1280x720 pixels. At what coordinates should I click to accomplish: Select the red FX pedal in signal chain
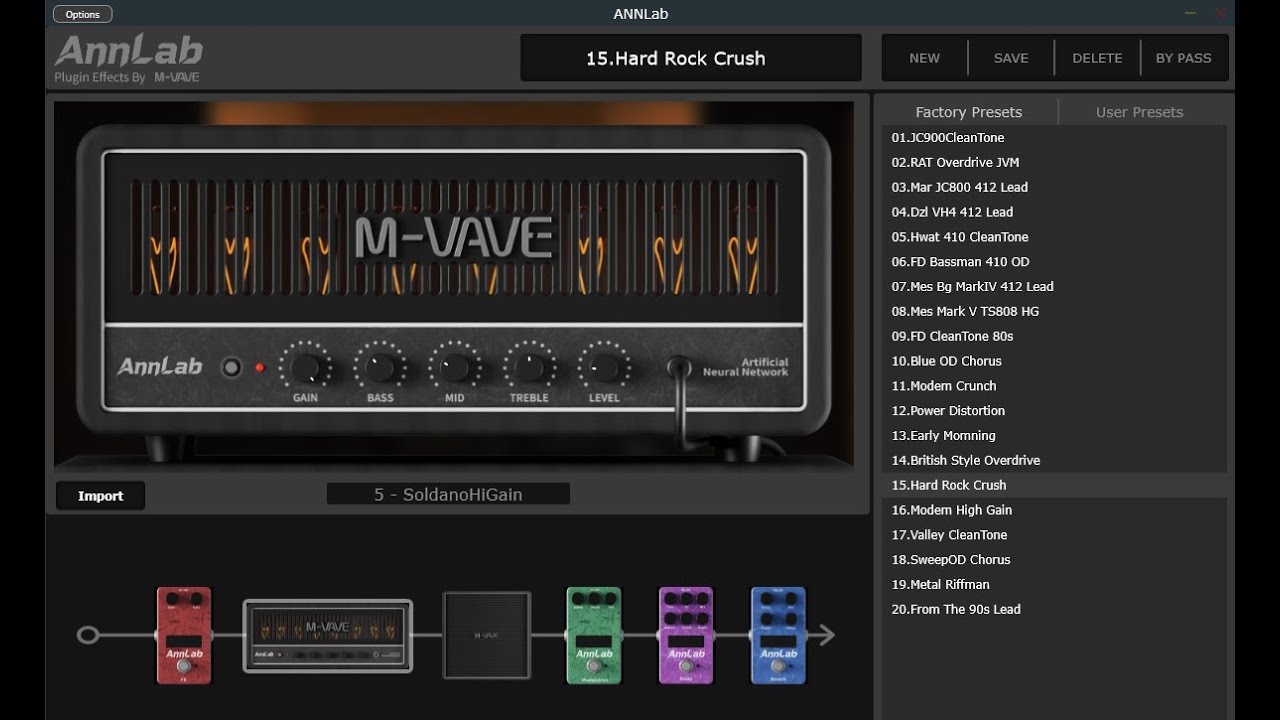point(184,635)
